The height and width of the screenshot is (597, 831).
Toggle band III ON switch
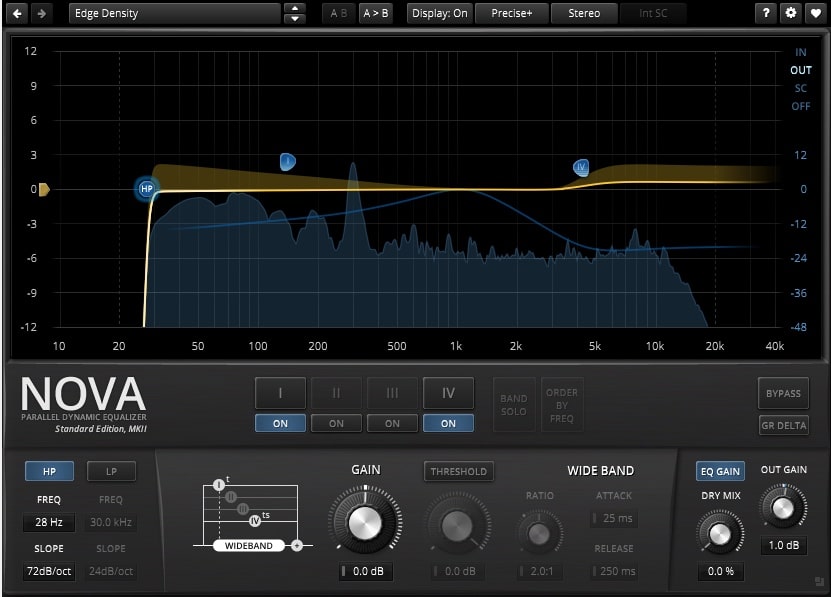pos(392,423)
